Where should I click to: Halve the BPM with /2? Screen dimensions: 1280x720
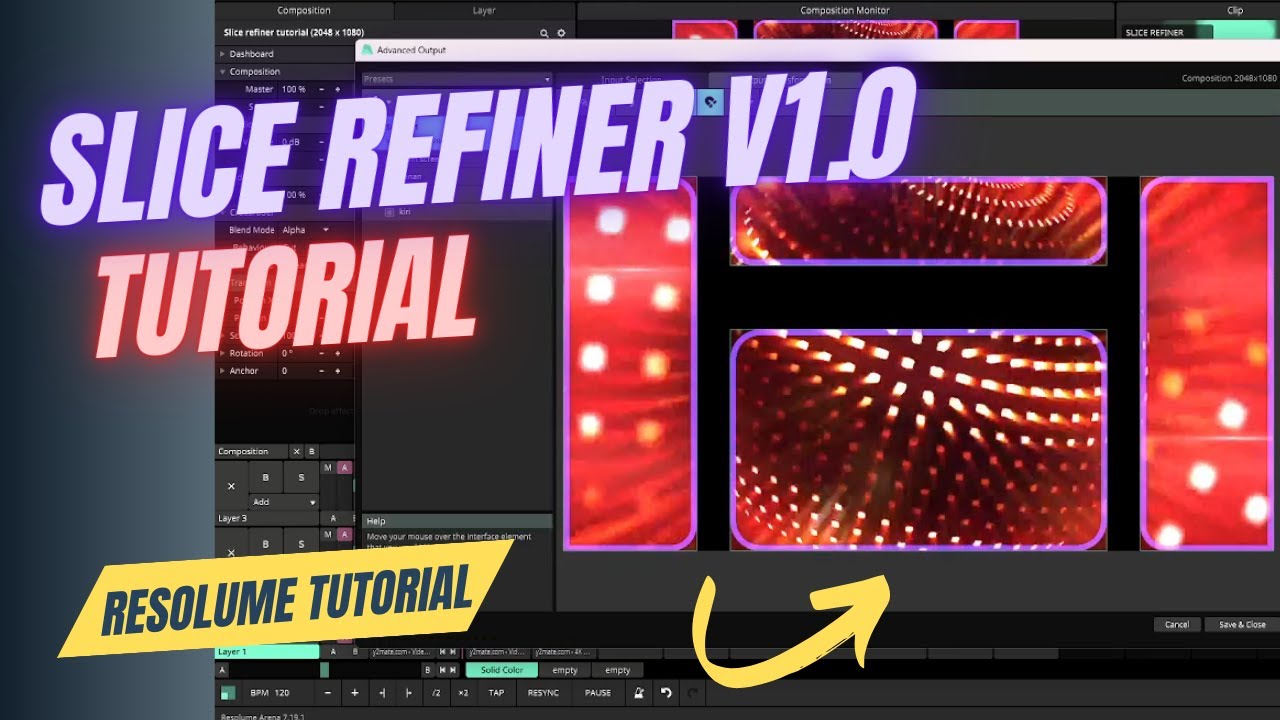pos(436,692)
